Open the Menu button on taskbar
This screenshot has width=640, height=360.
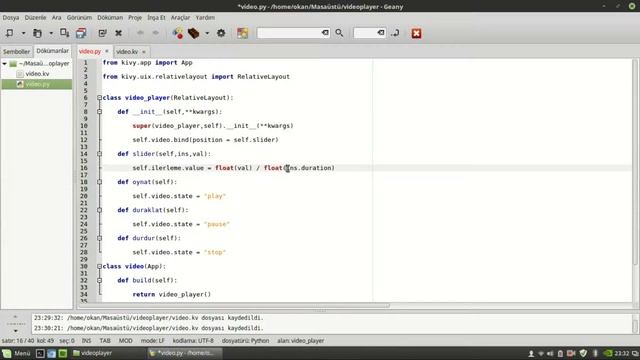(x=16, y=353)
